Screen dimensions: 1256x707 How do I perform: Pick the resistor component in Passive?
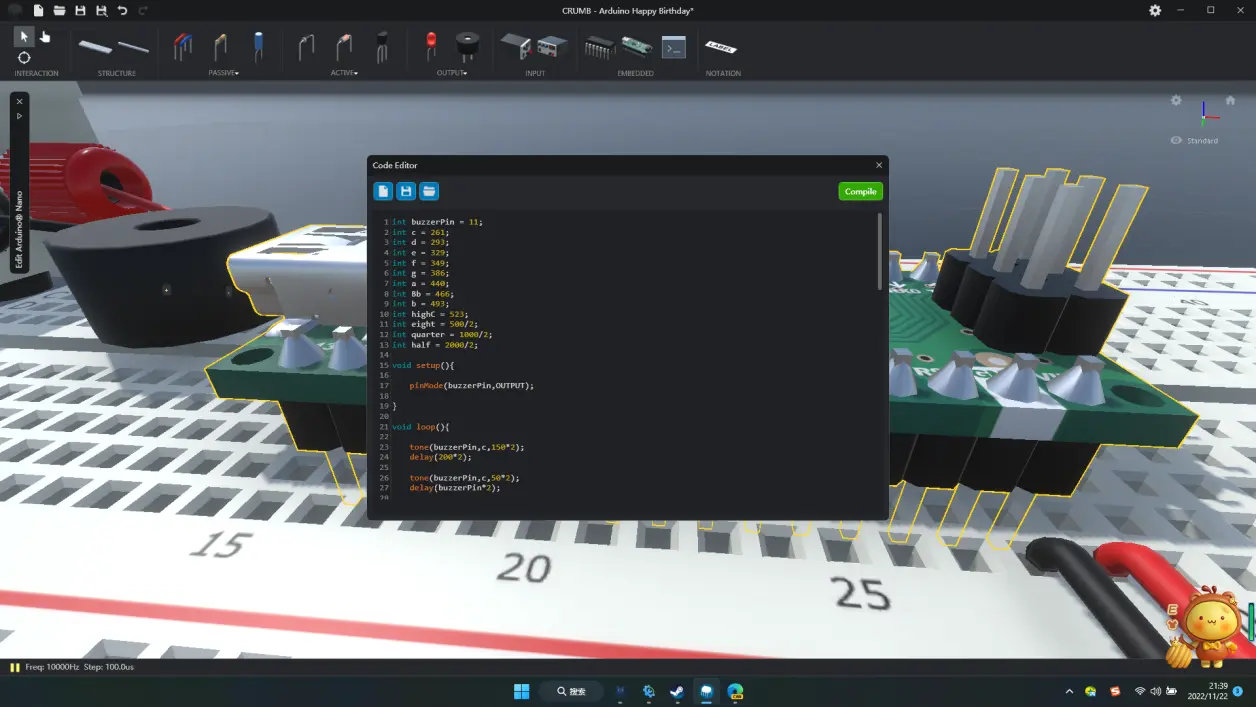coord(220,46)
